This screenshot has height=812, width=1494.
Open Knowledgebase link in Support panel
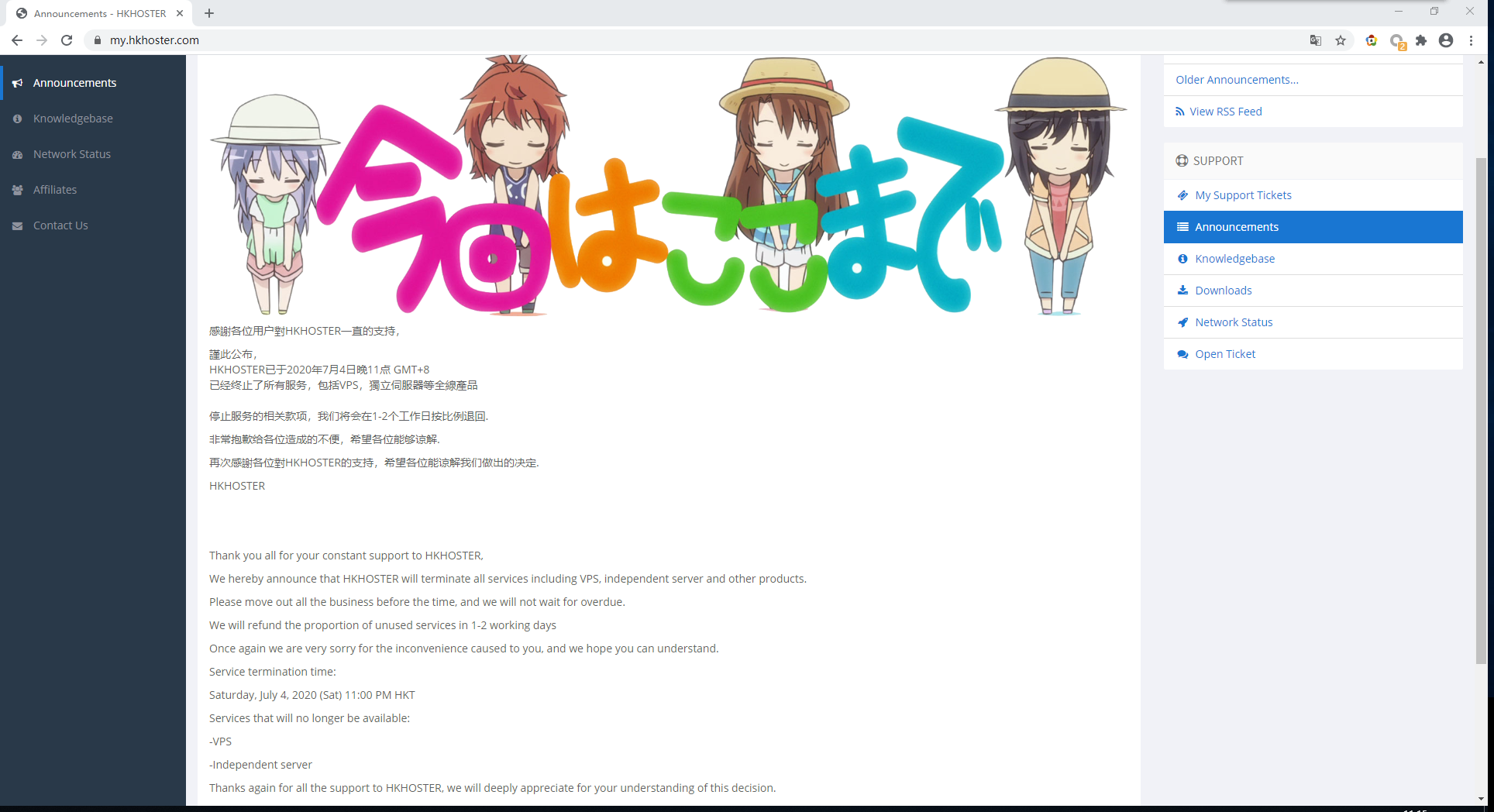click(x=1313, y=259)
